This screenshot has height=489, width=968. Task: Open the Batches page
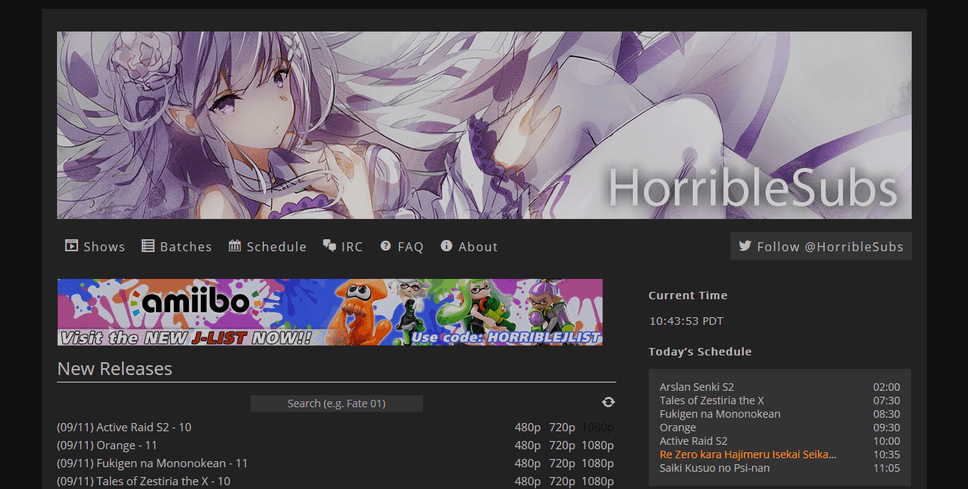coord(177,246)
